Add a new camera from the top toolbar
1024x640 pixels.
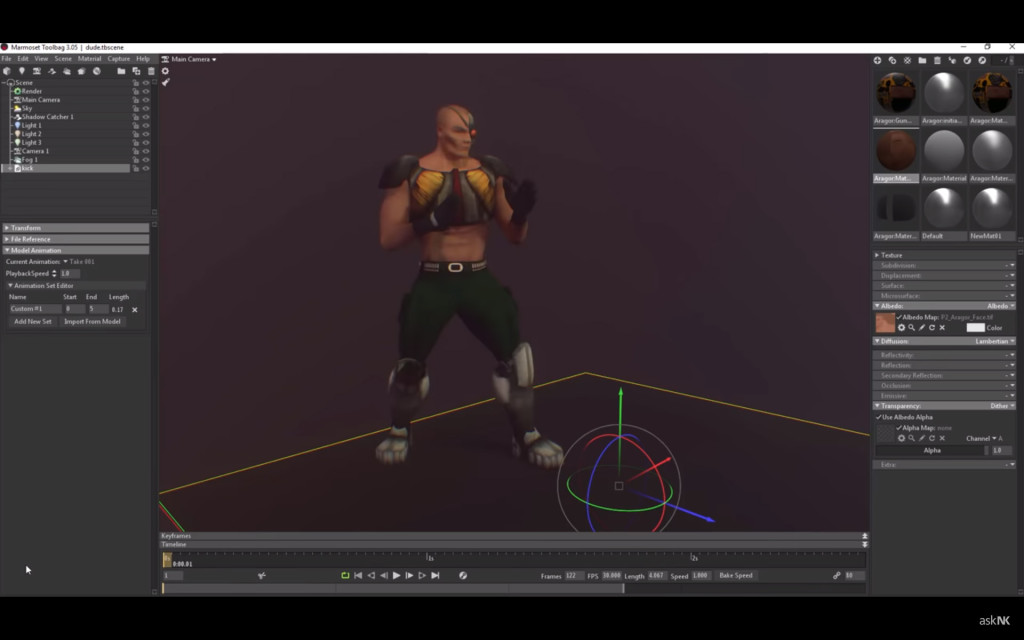pyautogui.click(x=37, y=71)
